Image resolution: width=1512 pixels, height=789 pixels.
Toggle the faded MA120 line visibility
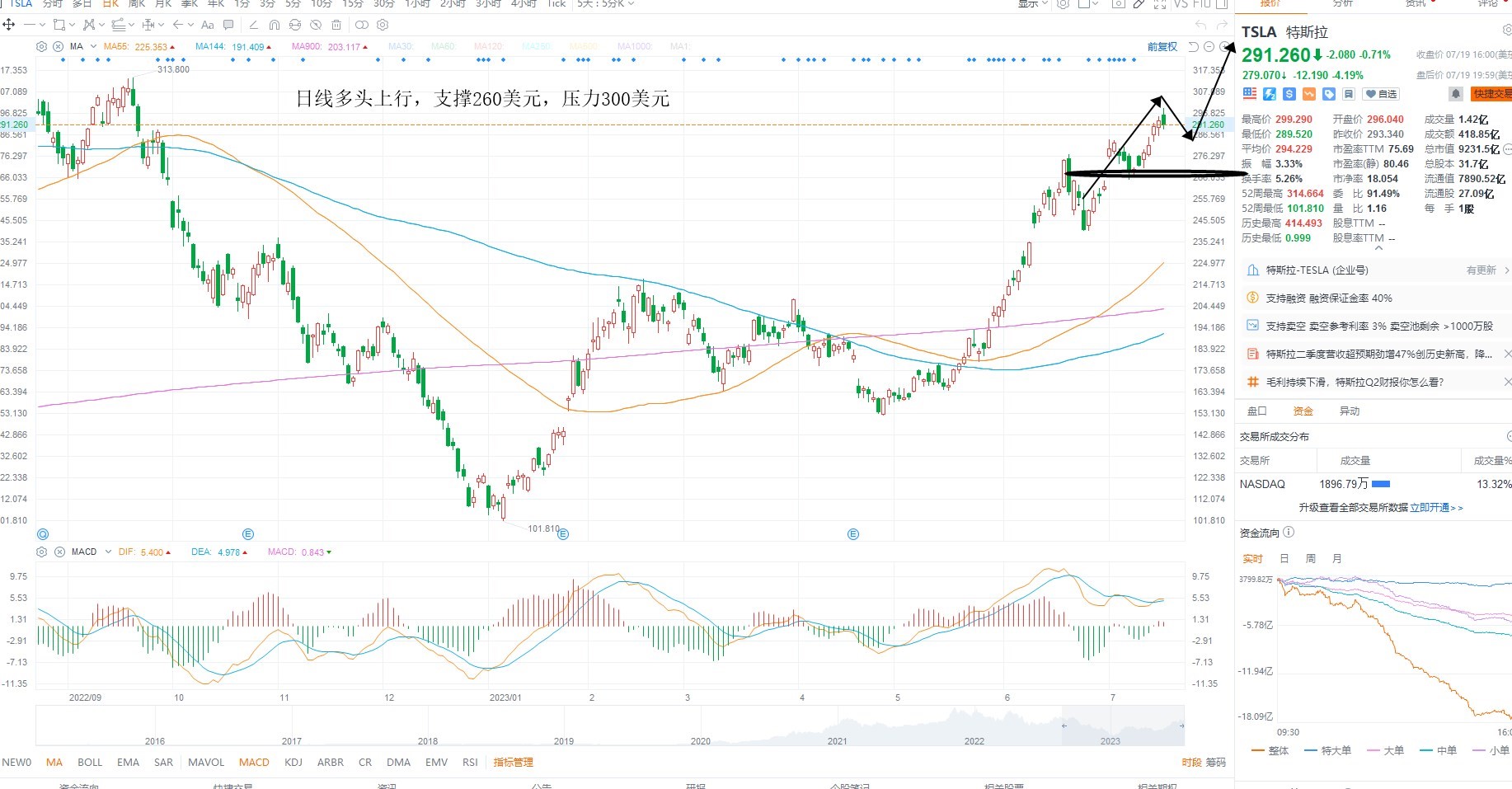click(x=488, y=47)
